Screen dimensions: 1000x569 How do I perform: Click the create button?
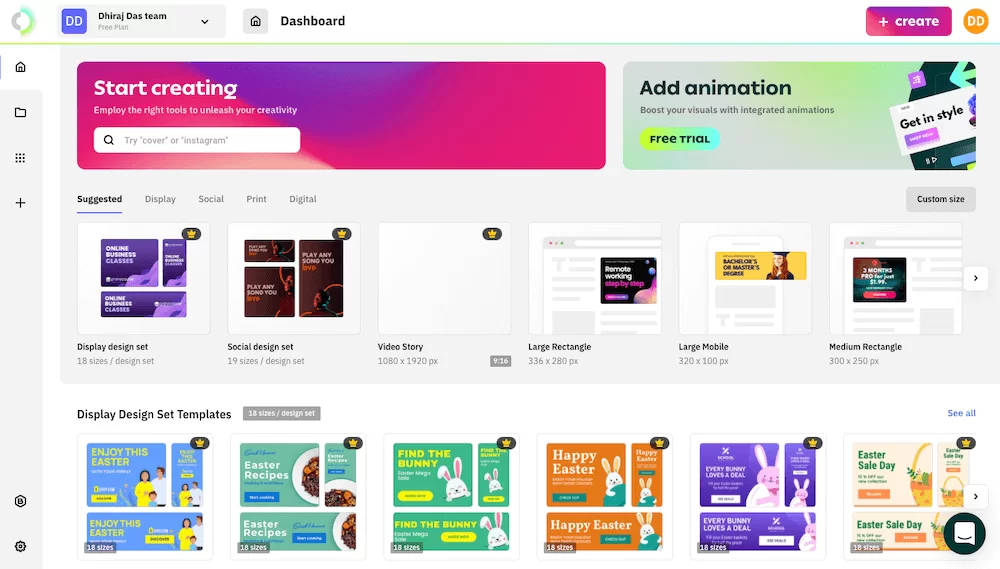pyautogui.click(x=908, y=21)
